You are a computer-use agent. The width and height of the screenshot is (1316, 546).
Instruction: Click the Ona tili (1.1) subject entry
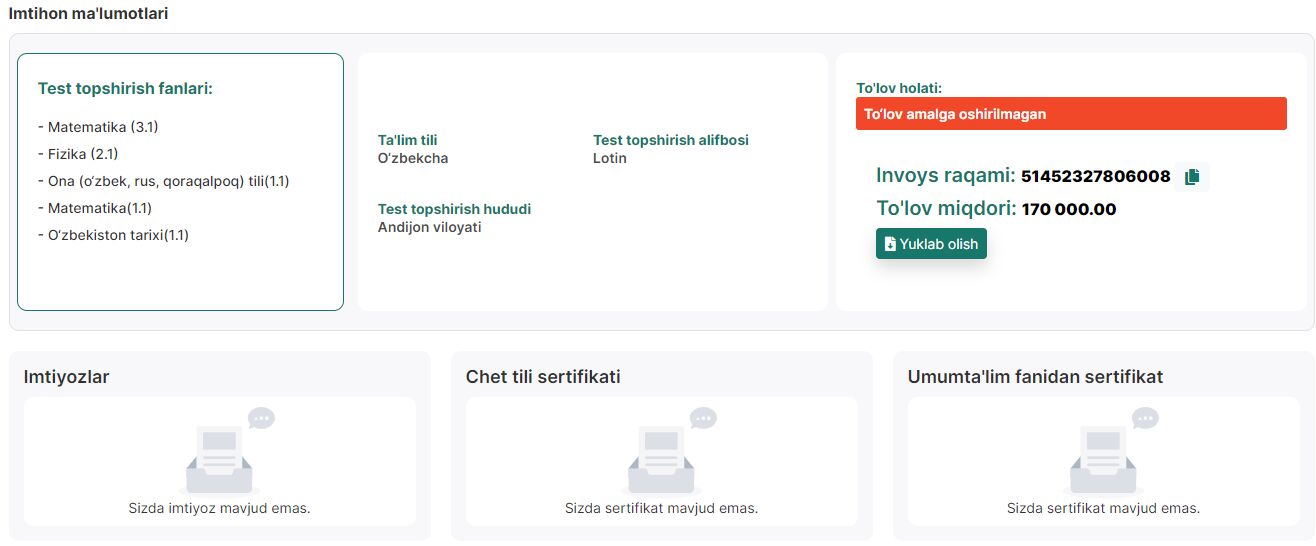click(x=163, y=181)
